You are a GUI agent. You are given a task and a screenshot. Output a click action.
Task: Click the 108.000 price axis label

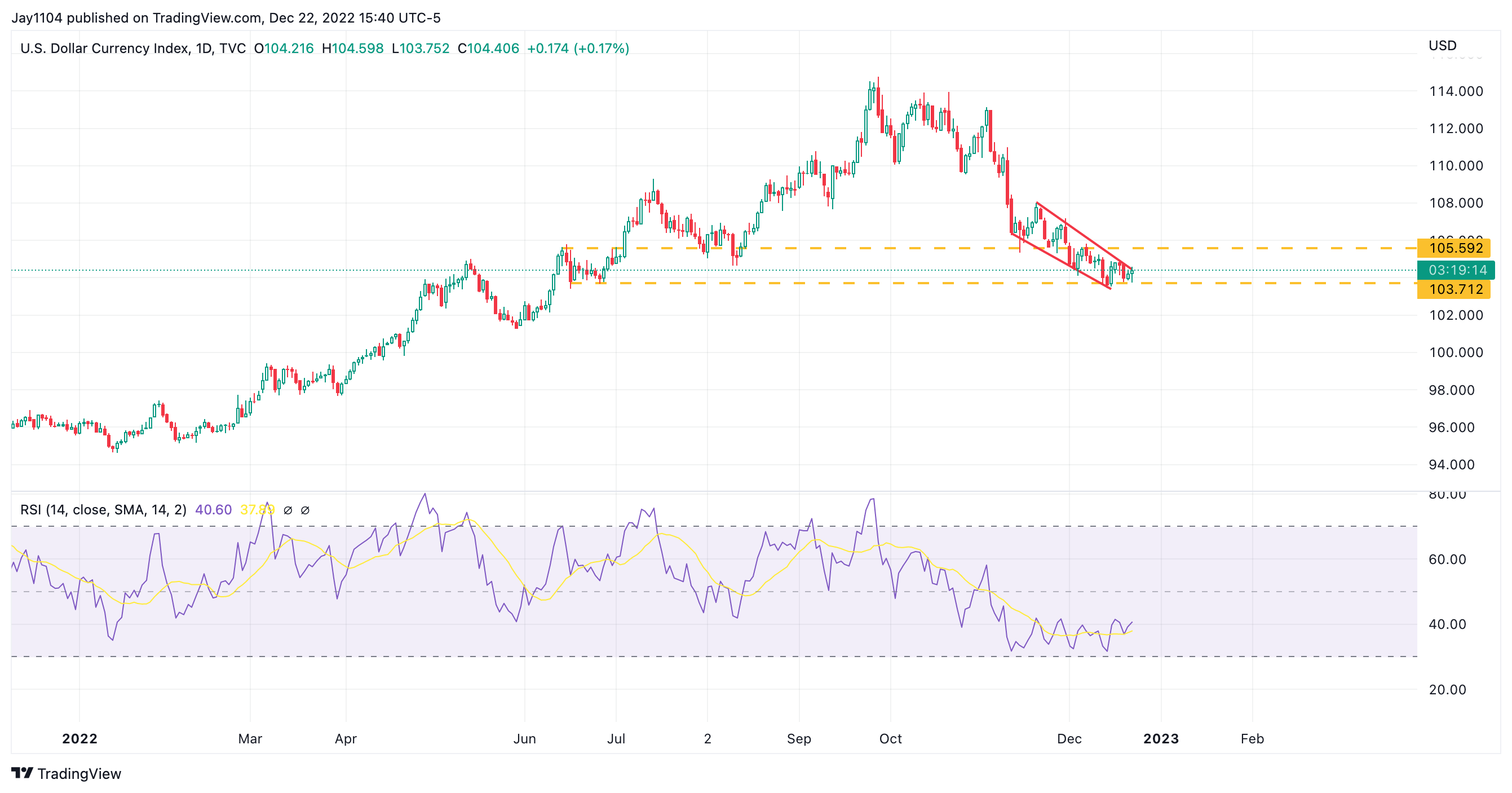coord(1456,203)
